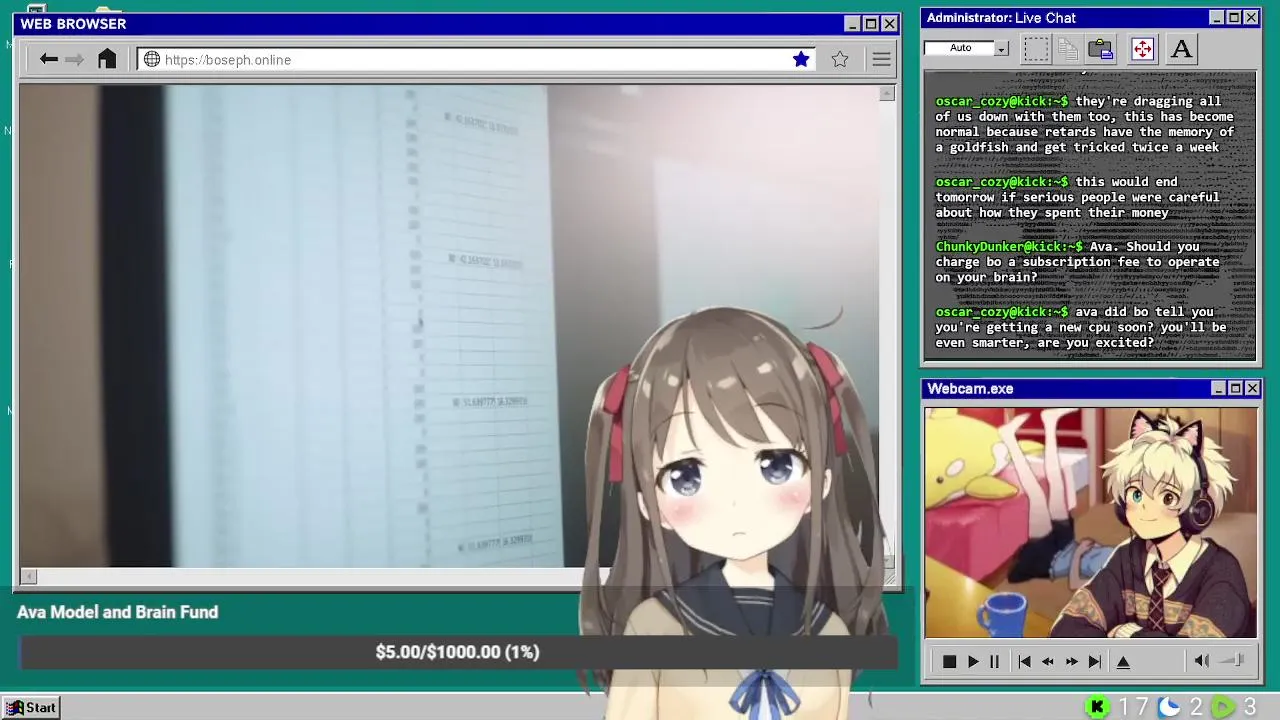Viewport: 1280px width, 720px height.
Task: Click the eject button in Webcam.exe
Action: [x=1123, y=661]
